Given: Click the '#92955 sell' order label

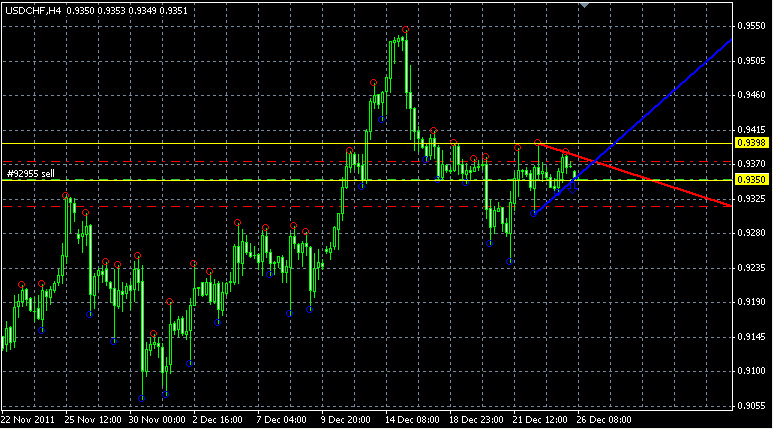Looking at the screenshot, I should 31,174.
